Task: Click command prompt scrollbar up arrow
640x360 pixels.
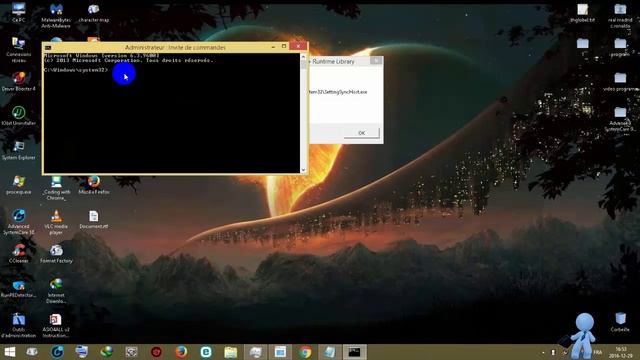Action: pyautogui.click(x=303, y=57)
